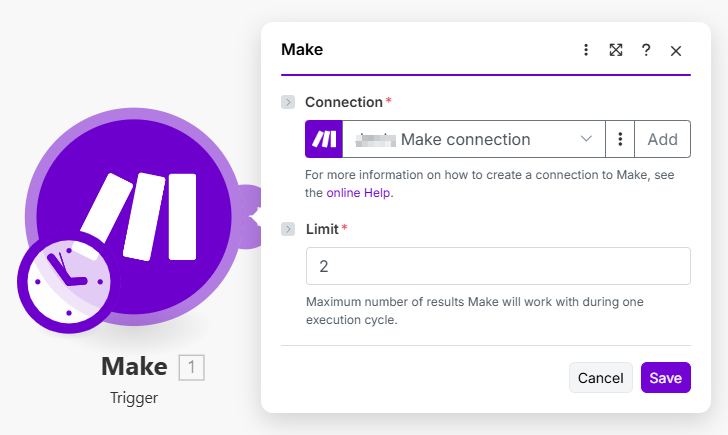Toggle the map switch beside Limit
The height and width of the screenshot is (435, 728).
pyautogui.click(x=288, y=229)
